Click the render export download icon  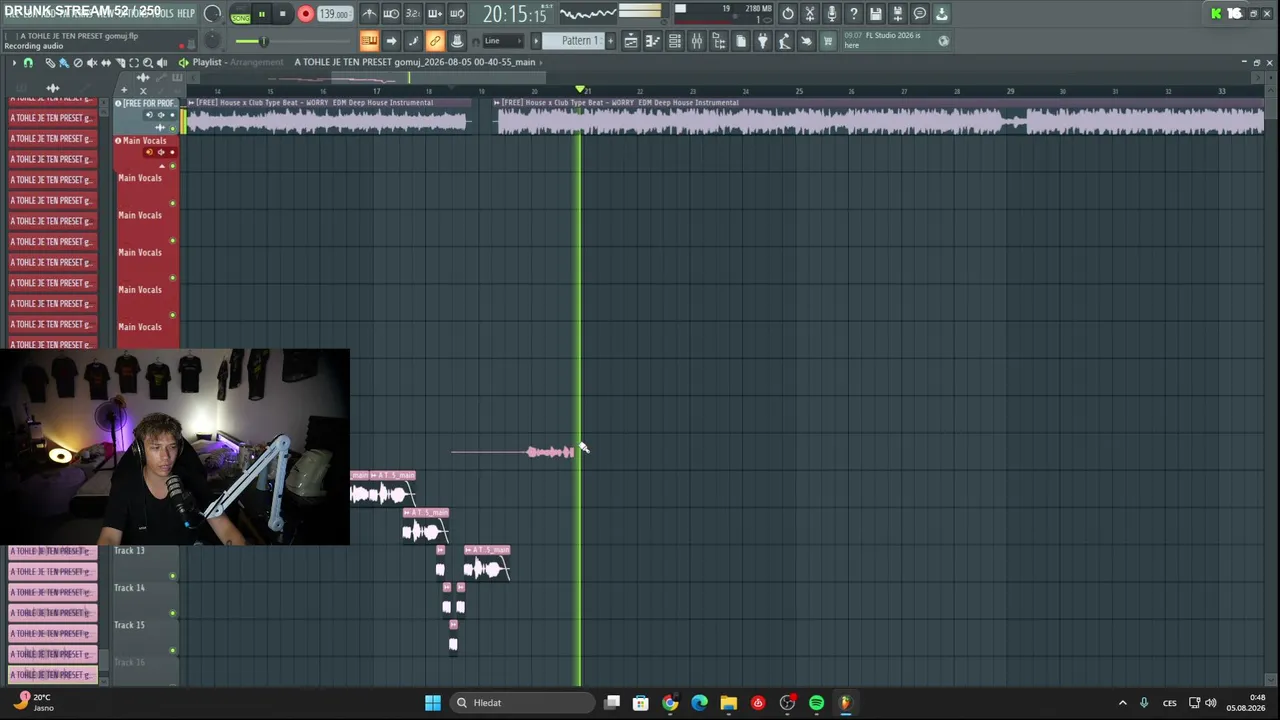tap(942, 14)
